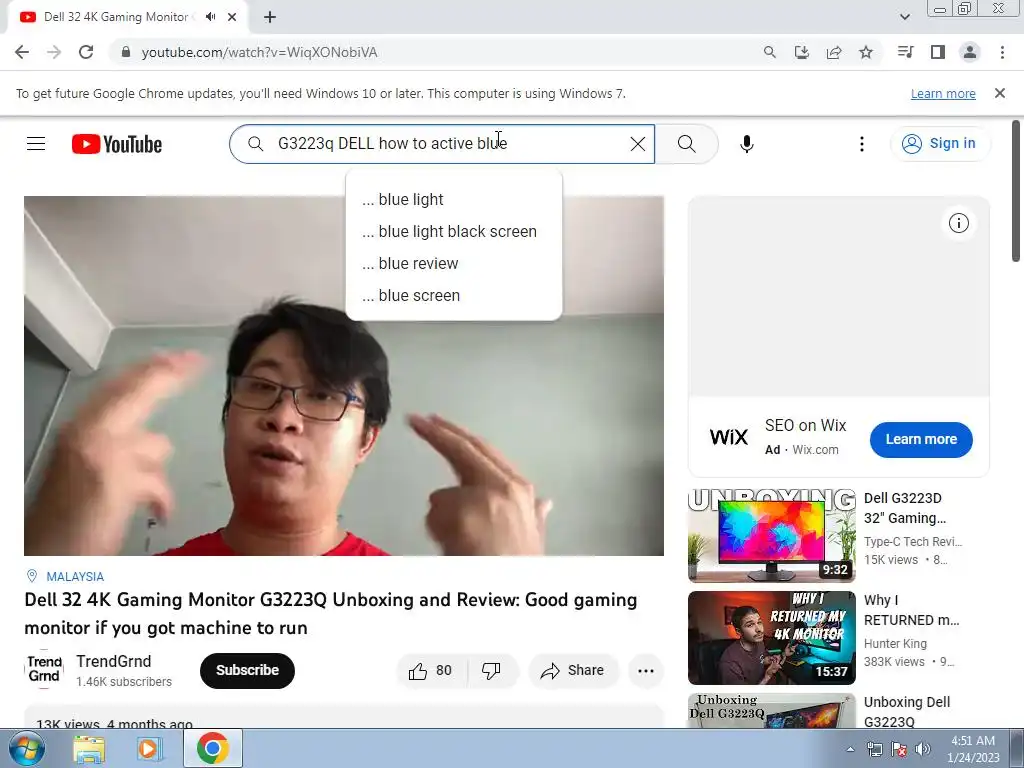
Task: Share this page icon in address bar
Action: [833, 52]
